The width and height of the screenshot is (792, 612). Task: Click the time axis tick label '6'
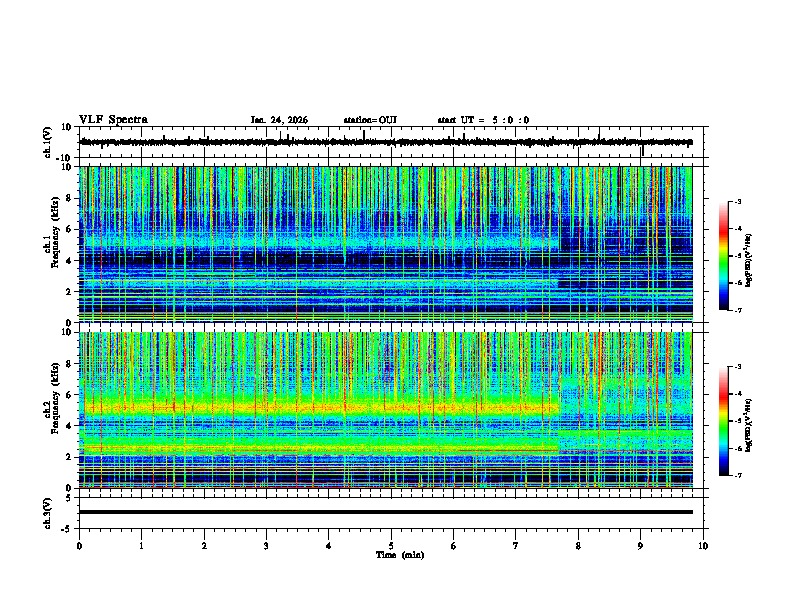(x=454, y=546)
